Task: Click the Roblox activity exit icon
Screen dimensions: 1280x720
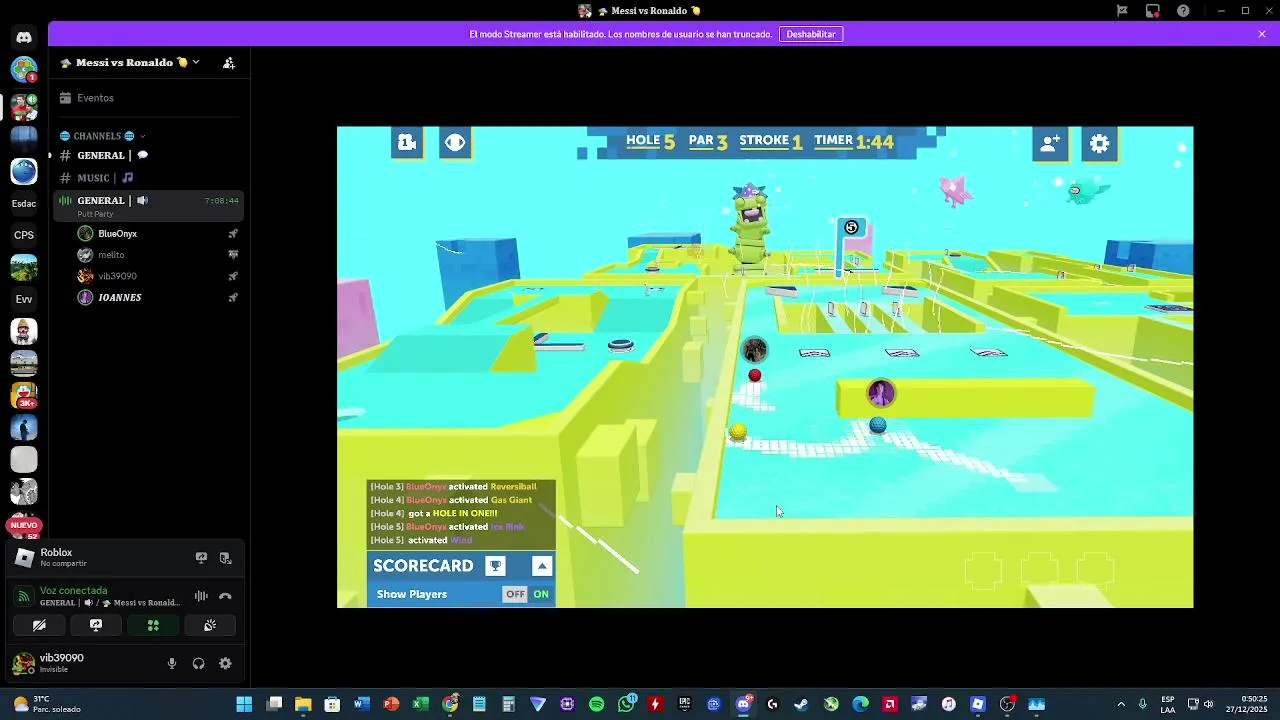Action: pos(225,558)
